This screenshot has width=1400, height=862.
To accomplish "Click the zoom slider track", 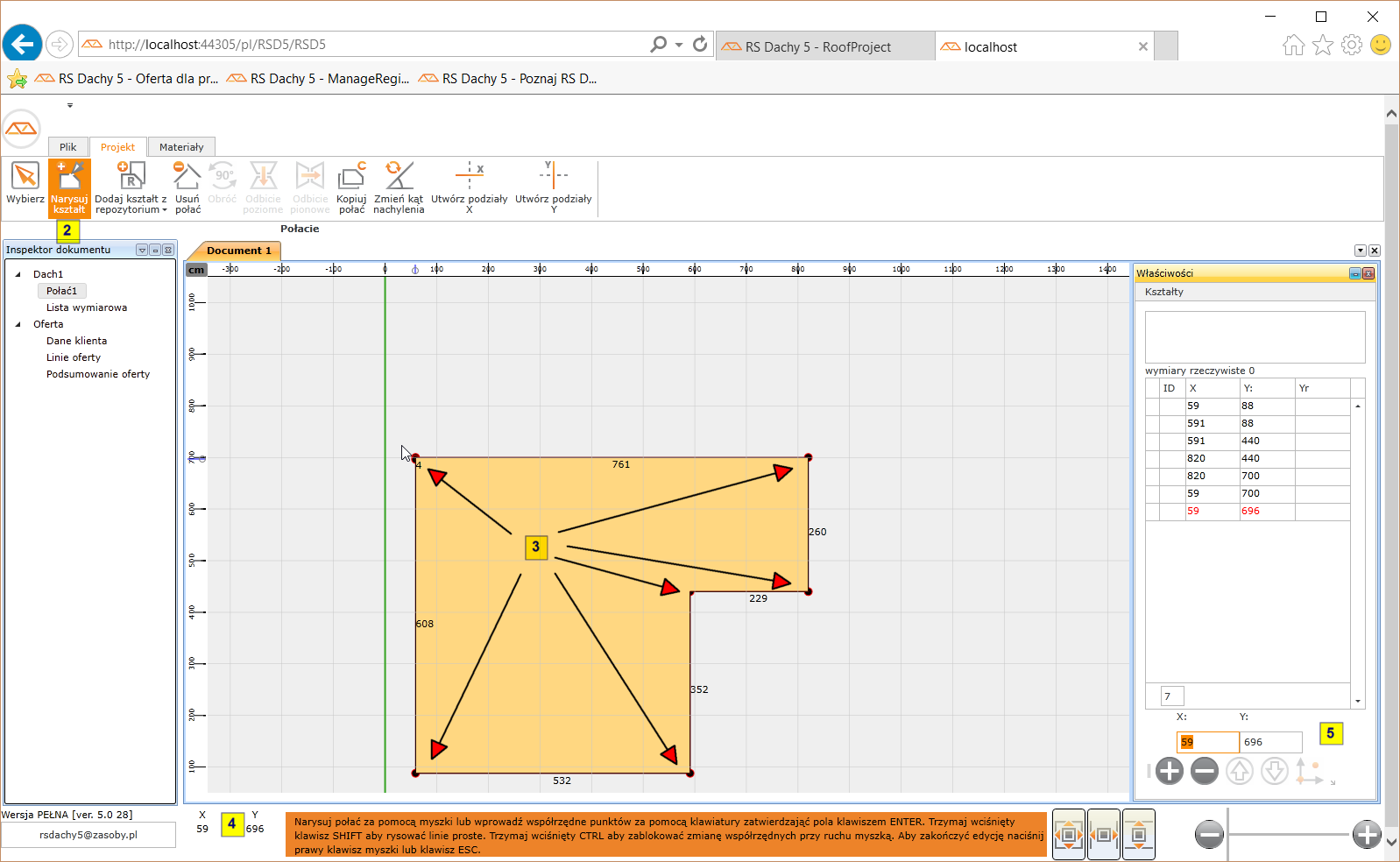I will (1288, 835).
